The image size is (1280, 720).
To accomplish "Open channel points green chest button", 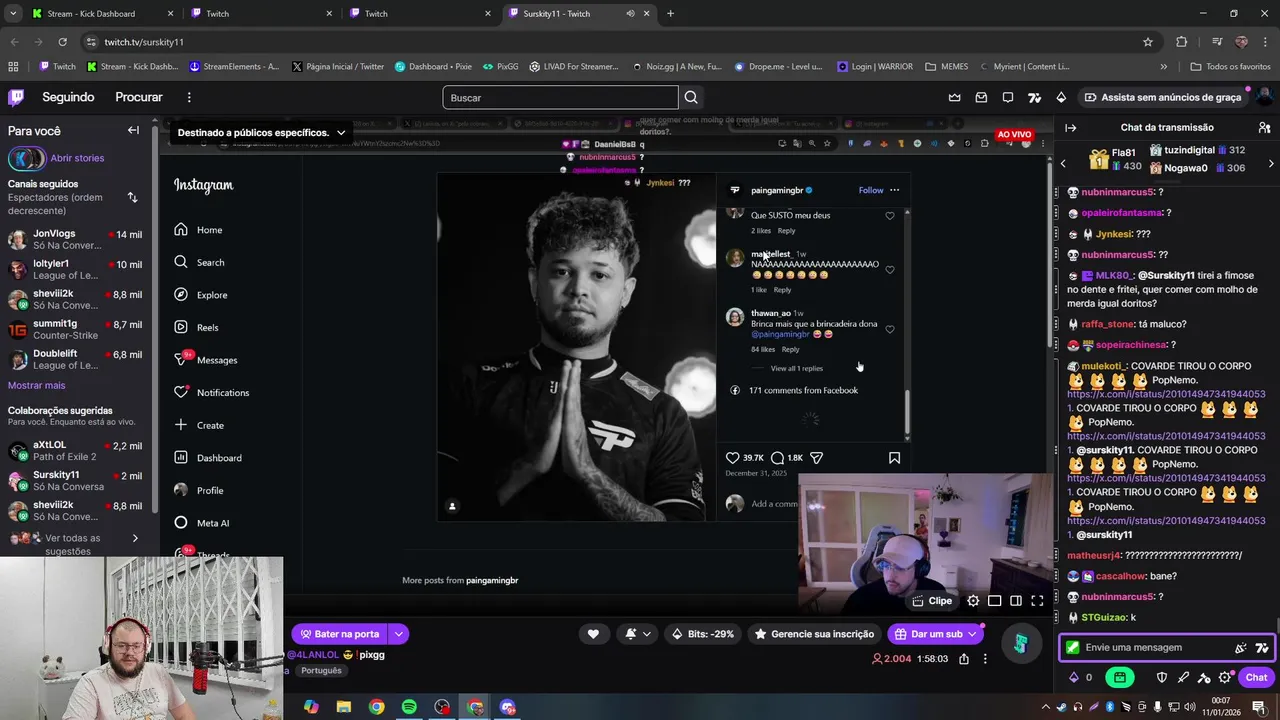I will click(x=1120, y=677).
